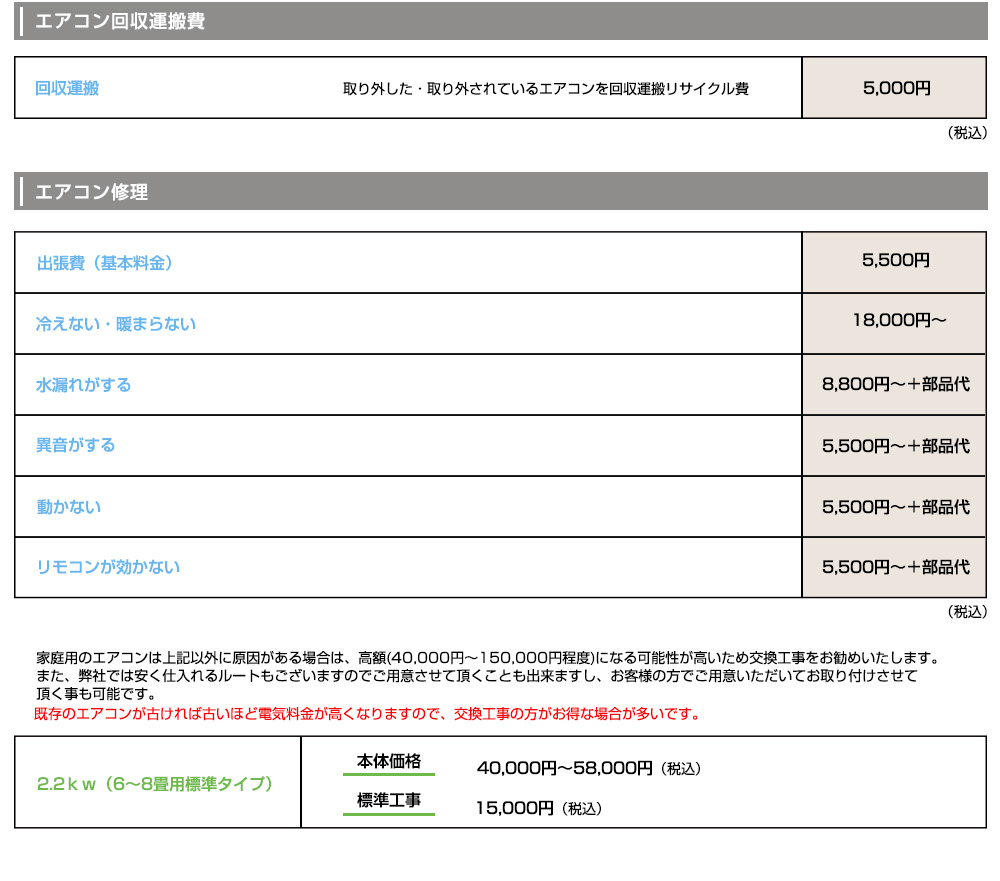This screenshot has height=881, width=1000.
Task: Click the 15,000円 installation price text
Action: pos(515,806)
